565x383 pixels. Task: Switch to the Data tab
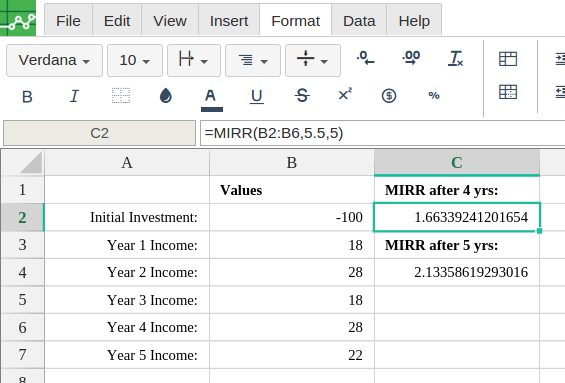pos(359,21)
